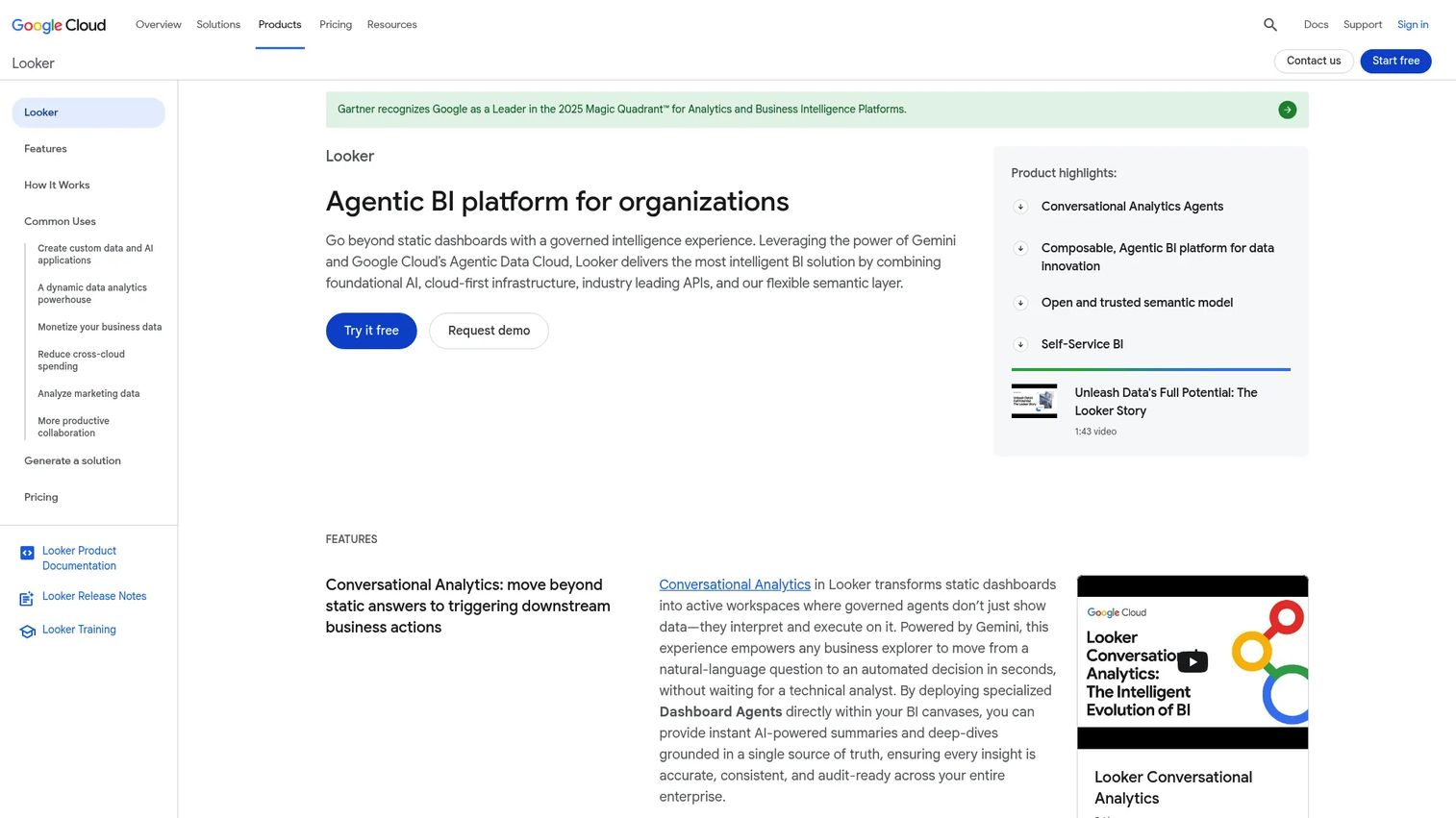Open Looker Training link
The image size is (1456, 818).
pyautogui.click(x=79, y=631)
